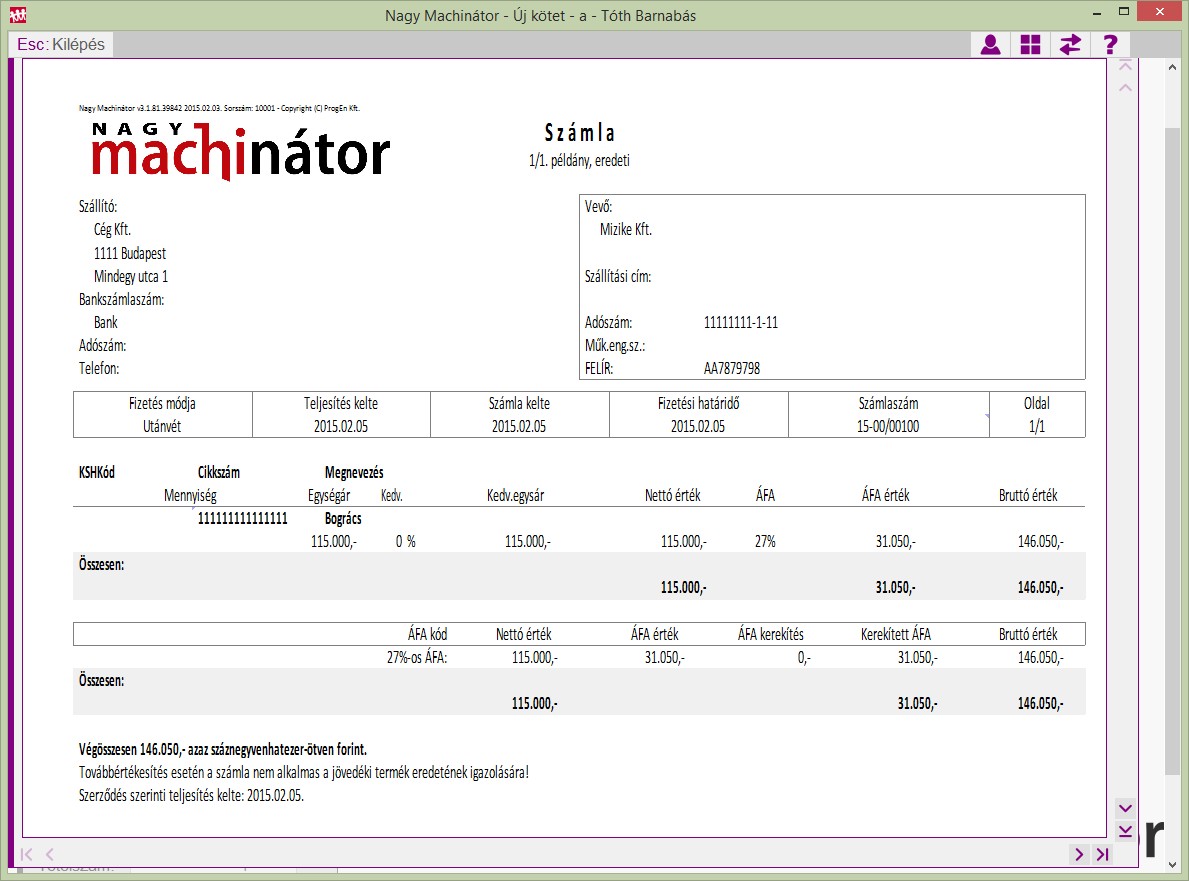Go to first page arrow
Screen dimensions: 1189x881
click(27, 854)
